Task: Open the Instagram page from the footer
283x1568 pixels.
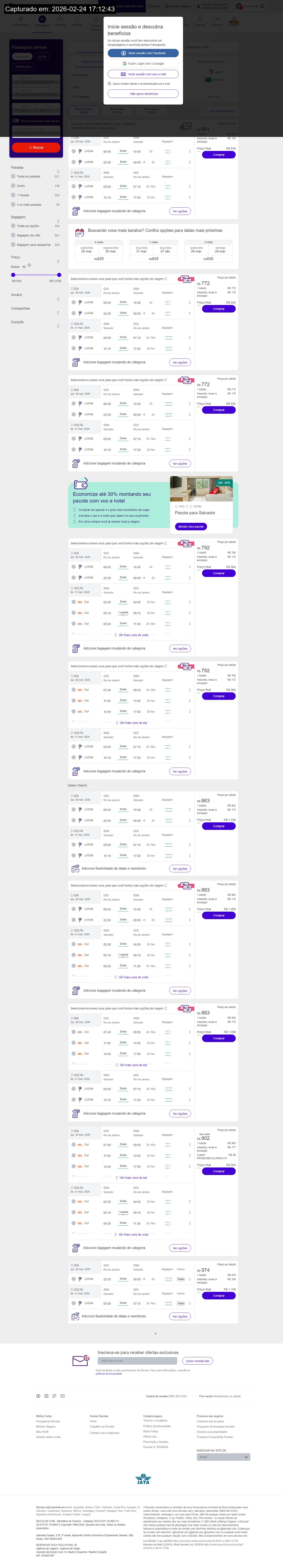Action: point(46,1396)
